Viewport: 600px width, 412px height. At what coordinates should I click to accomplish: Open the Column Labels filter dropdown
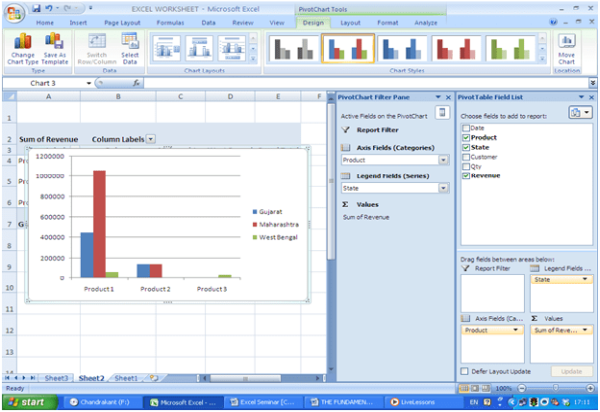(151, 139)
